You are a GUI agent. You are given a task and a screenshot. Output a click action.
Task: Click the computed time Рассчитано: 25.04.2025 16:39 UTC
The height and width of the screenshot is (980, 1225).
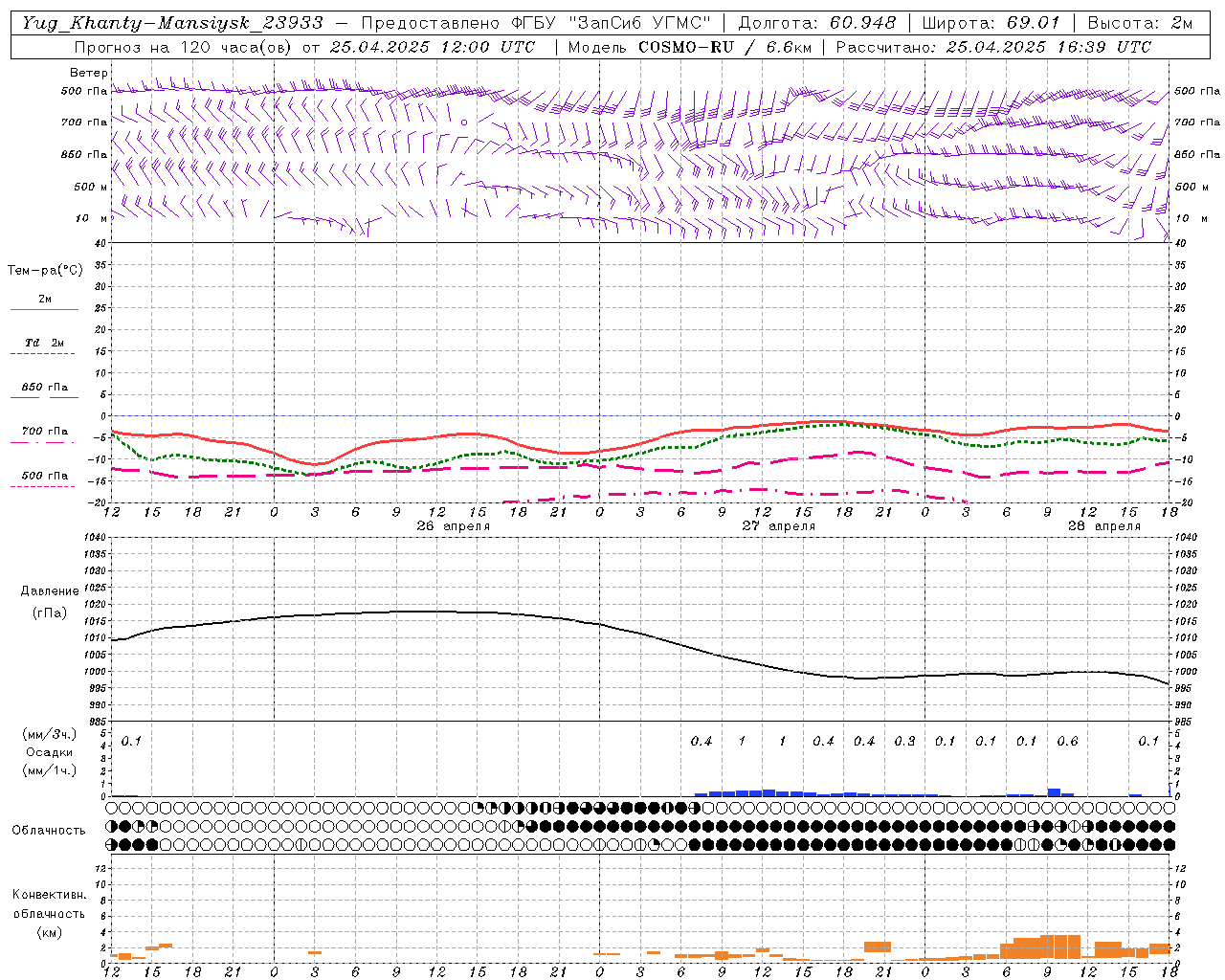coord(993,47)
